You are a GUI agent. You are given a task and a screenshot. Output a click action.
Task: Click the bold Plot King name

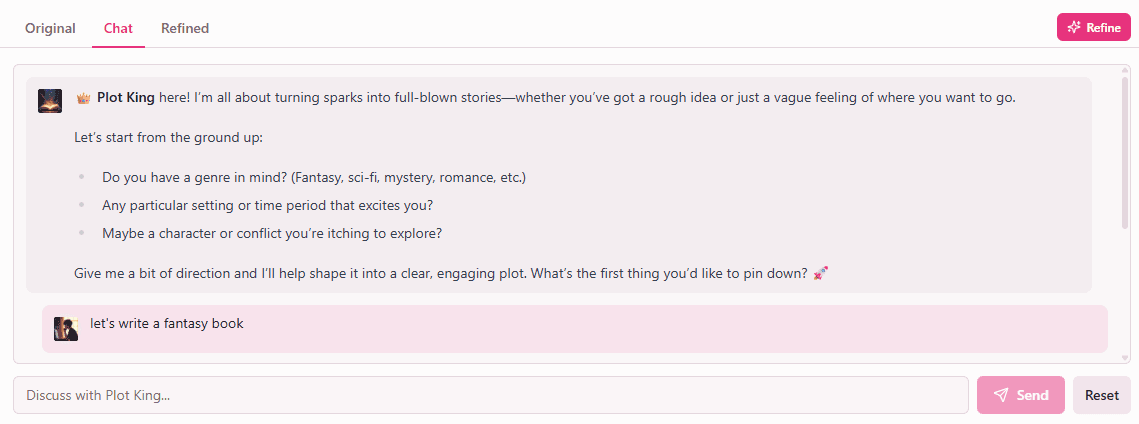pos(126,98)
